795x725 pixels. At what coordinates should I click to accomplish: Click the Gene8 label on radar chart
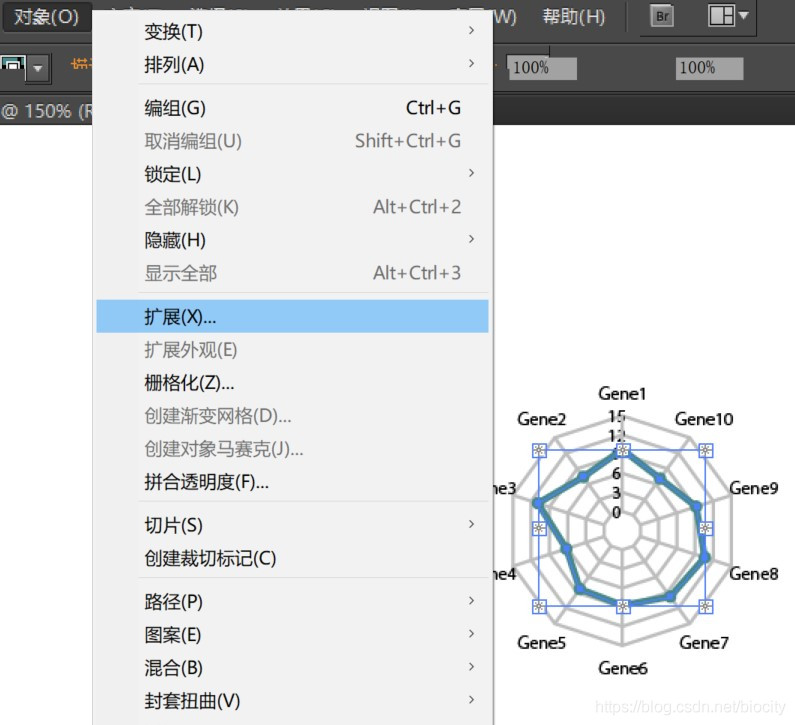pyautogui.click(x=753, y=573)
